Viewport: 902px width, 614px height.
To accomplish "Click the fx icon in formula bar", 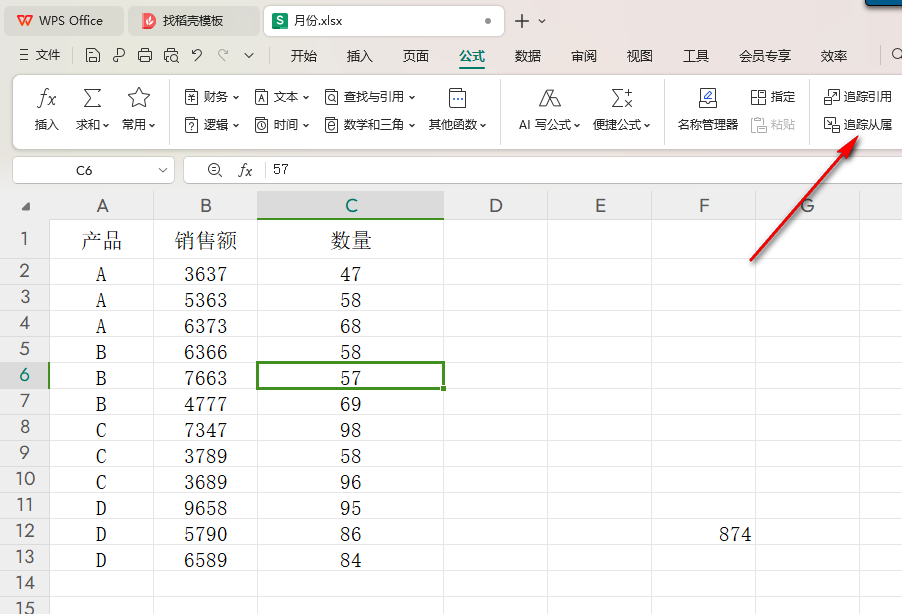I will click(x=245, y=170).
